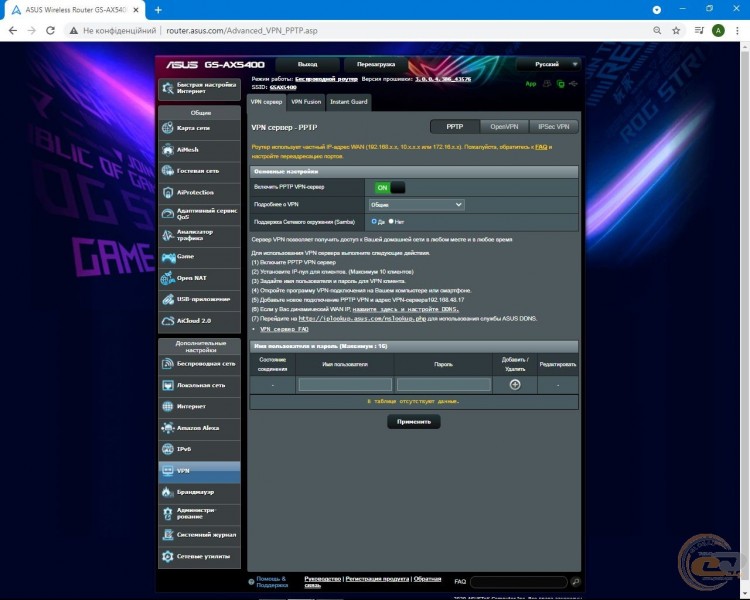Open a new browser tab
The width and height of the screenshot is (750, 600).
(158, 10)
